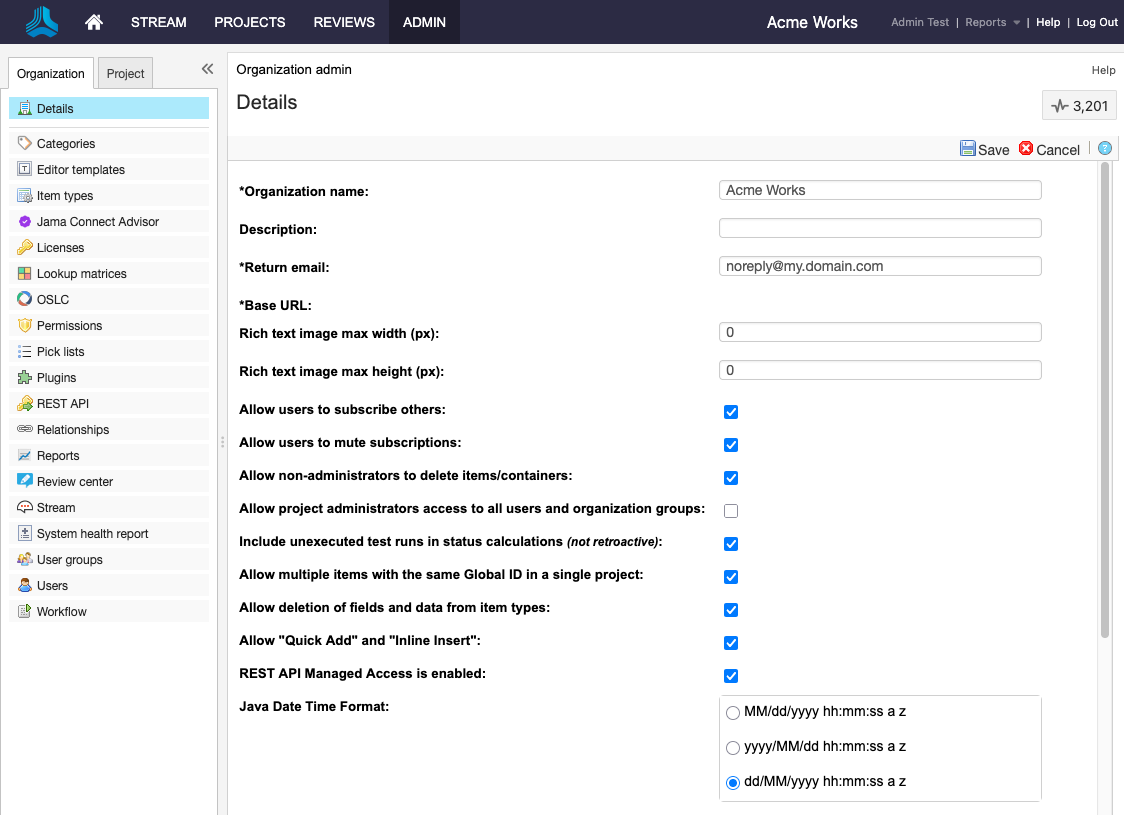Uncheck Allow users to subscribe others

pyautogui.click(x=730, y=411)
